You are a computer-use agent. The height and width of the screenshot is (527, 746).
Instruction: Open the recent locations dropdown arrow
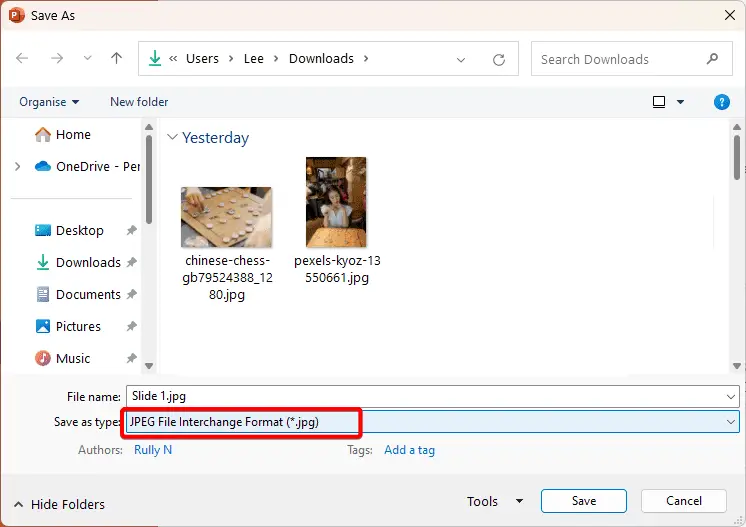pyautogui.click(x=88, y=59)
